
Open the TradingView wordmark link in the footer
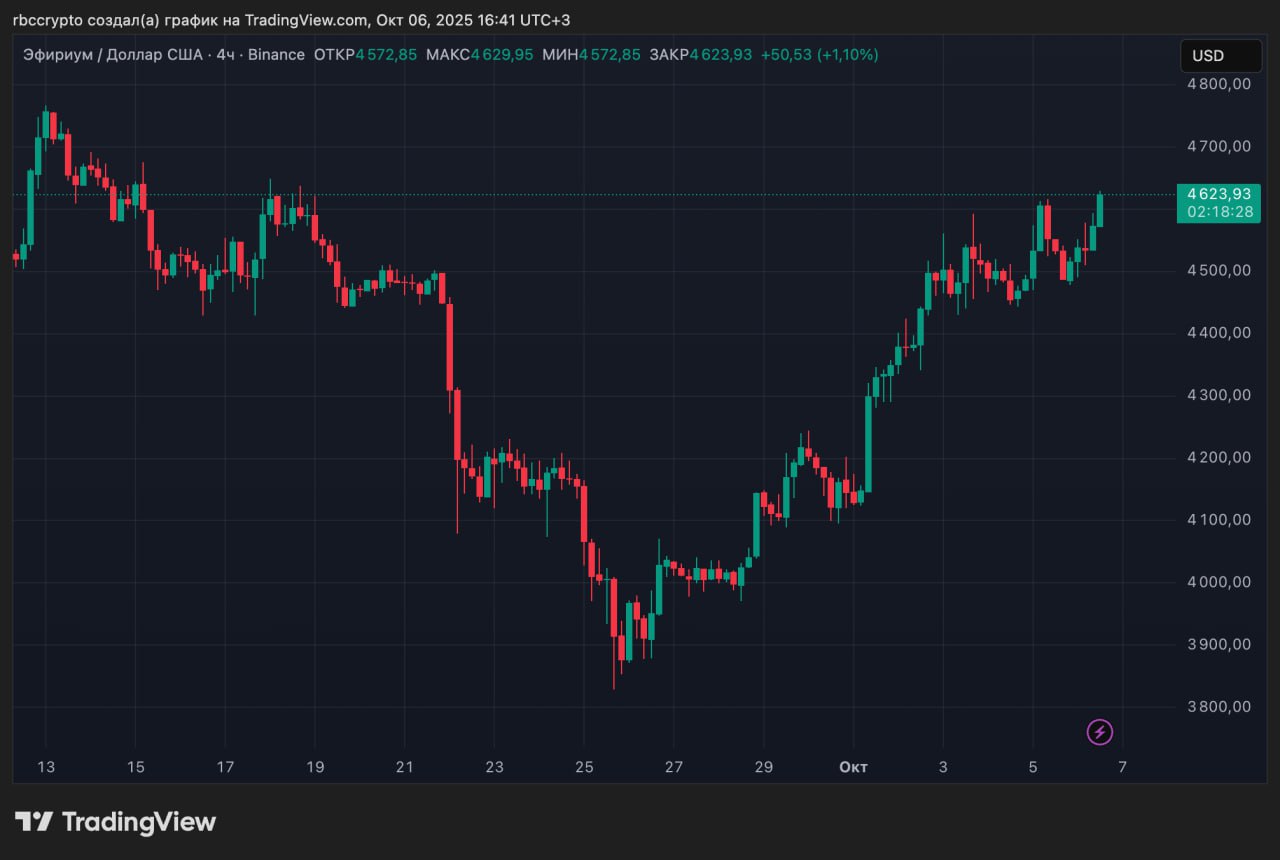139,822
